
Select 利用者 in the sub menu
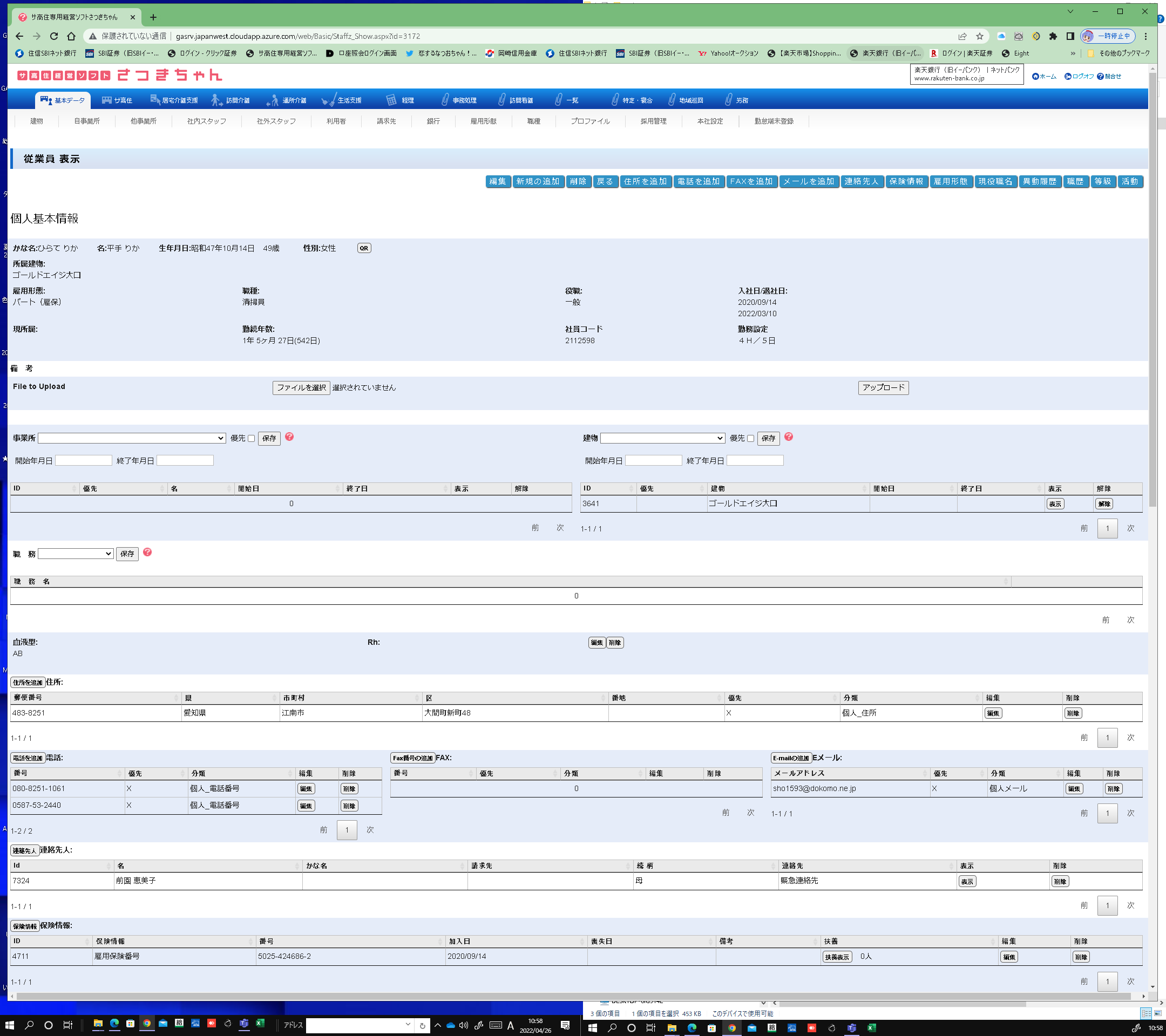click(336, 121)
